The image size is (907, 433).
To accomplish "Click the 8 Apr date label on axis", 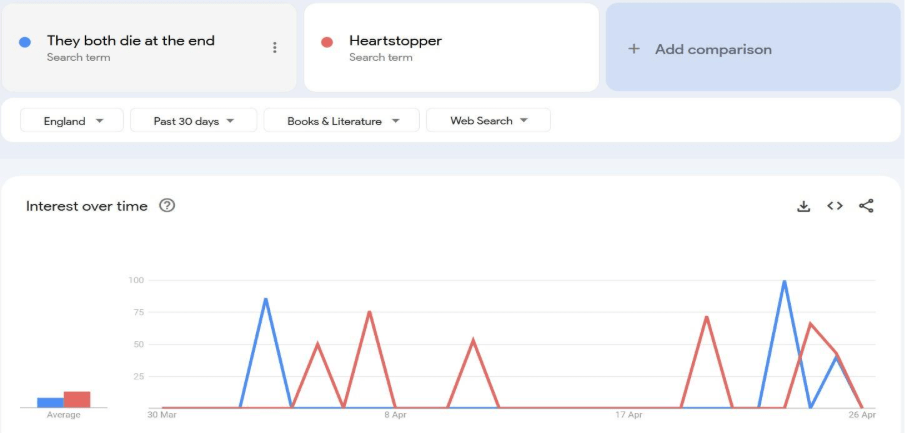I will click(395, 414).
